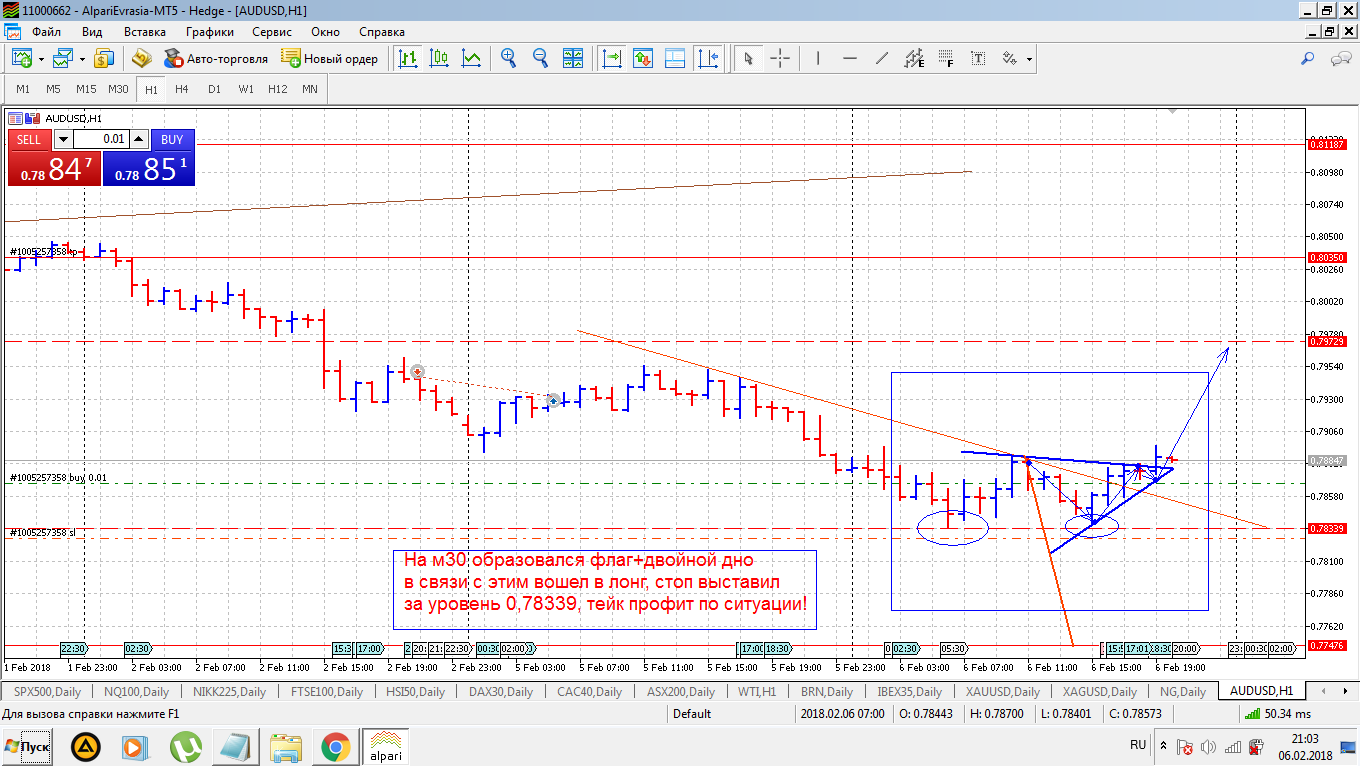Switch to MN timeframe
1360x766 pixels.
(x=310, y=89)
